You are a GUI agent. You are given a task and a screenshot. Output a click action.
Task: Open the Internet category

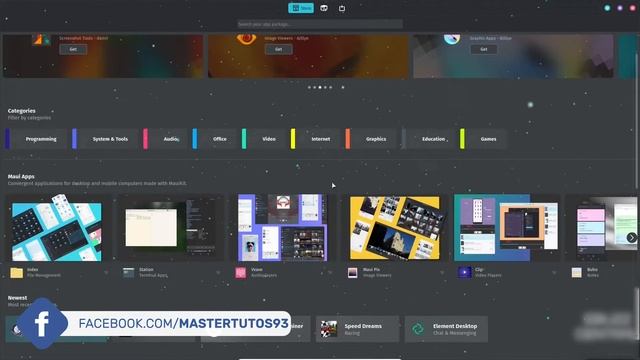[315, 139]
